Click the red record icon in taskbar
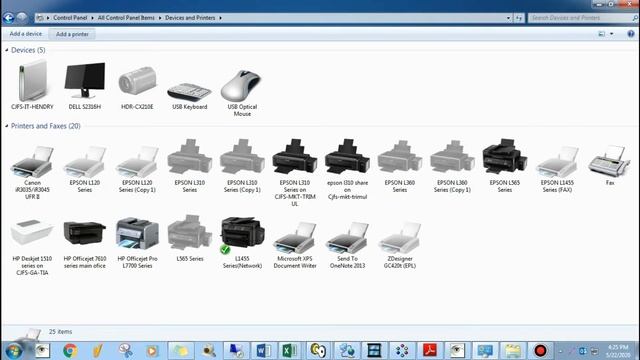640x360 pixels. [x=540, y=350]
